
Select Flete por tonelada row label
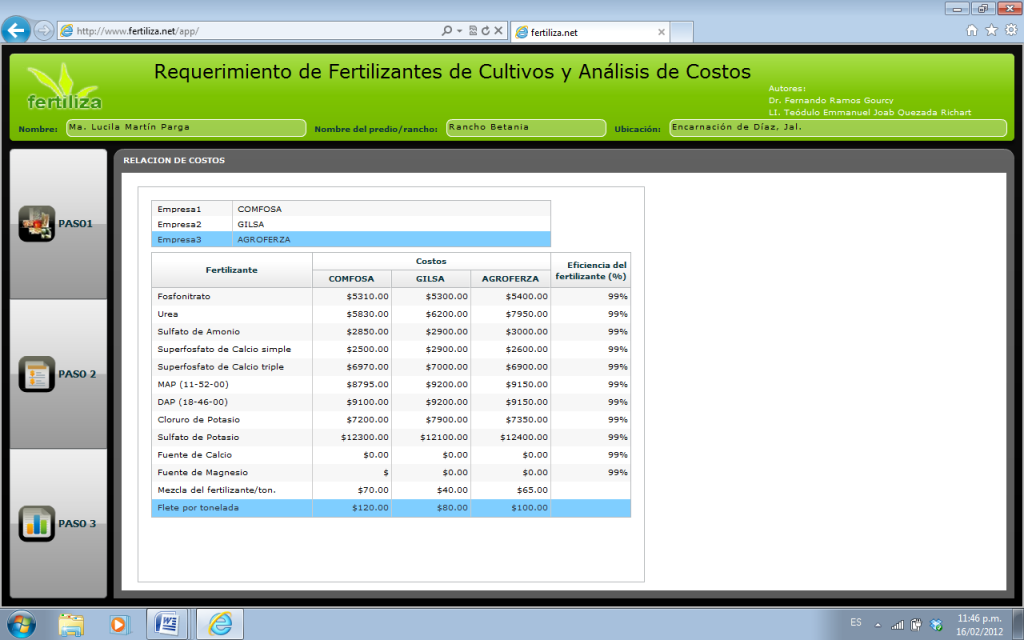click(198, 508)
